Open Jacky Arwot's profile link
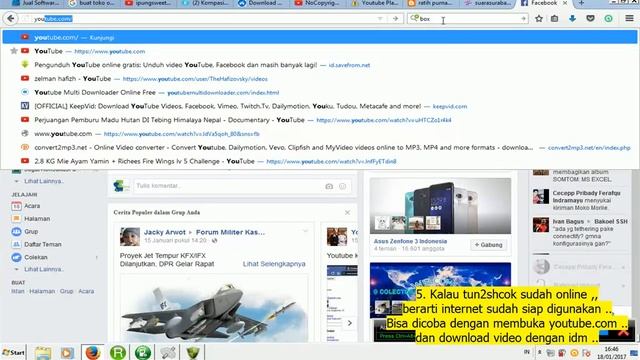The height and width of the screenshot is (360, 640). tap(164, 232)
